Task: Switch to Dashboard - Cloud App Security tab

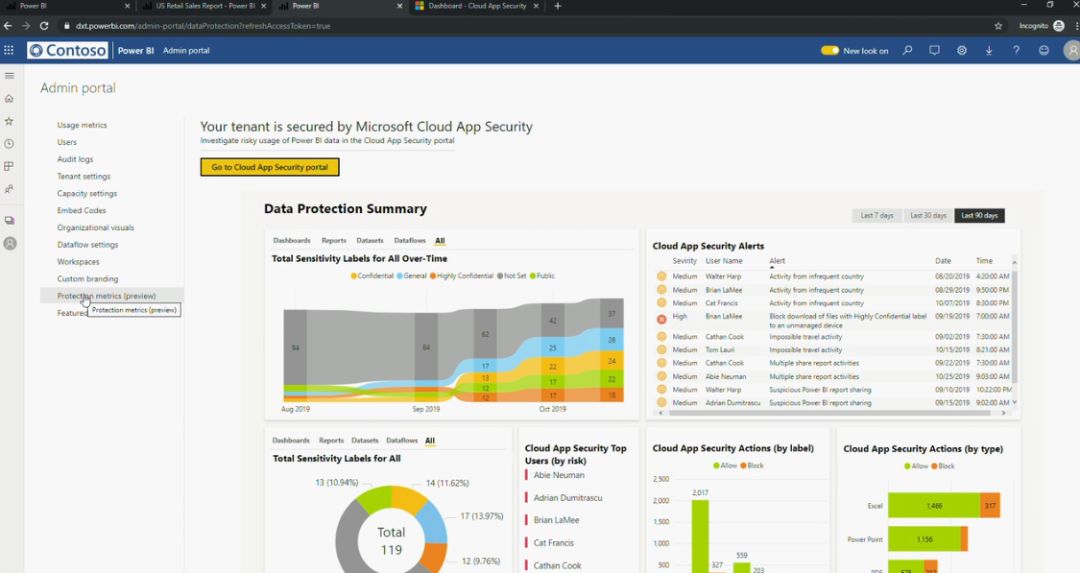Action: pyautogui.click(x=475, y=6)
